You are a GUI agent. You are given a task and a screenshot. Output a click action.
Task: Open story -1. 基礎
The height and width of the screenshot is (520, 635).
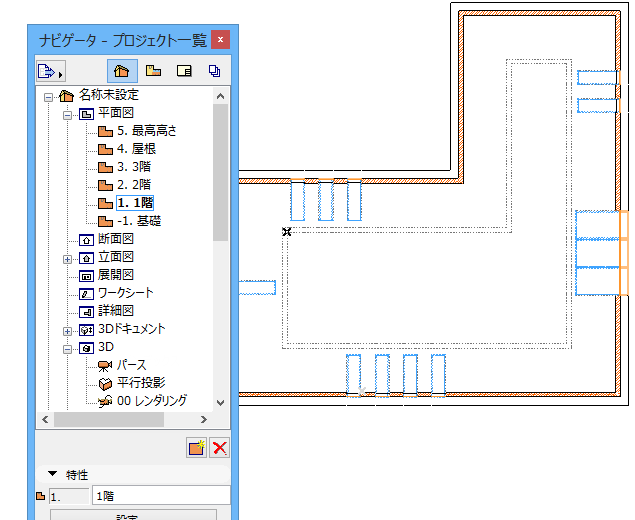click(x=139, y=221)
